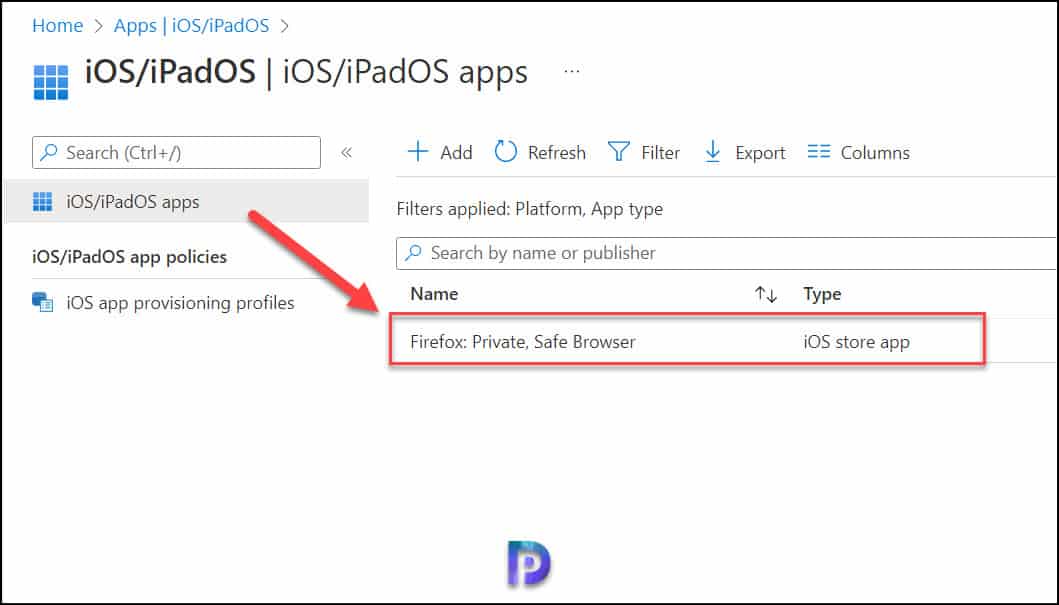The width and height of the screenshot is (1059, 605).
Task: Open Filter options by its label
Action: (x=661, y=153)
